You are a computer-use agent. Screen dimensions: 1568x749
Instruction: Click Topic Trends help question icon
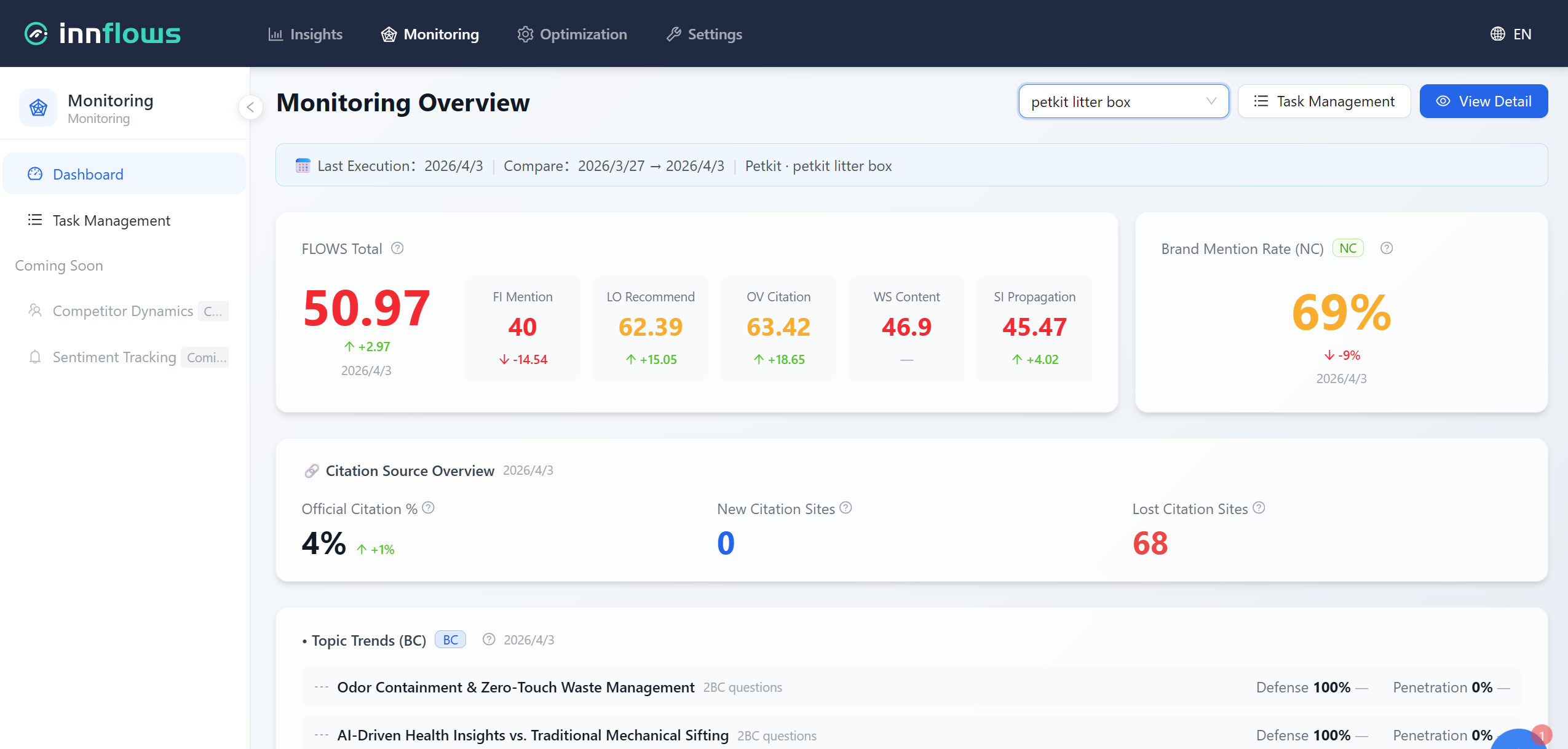coord(489,640)
